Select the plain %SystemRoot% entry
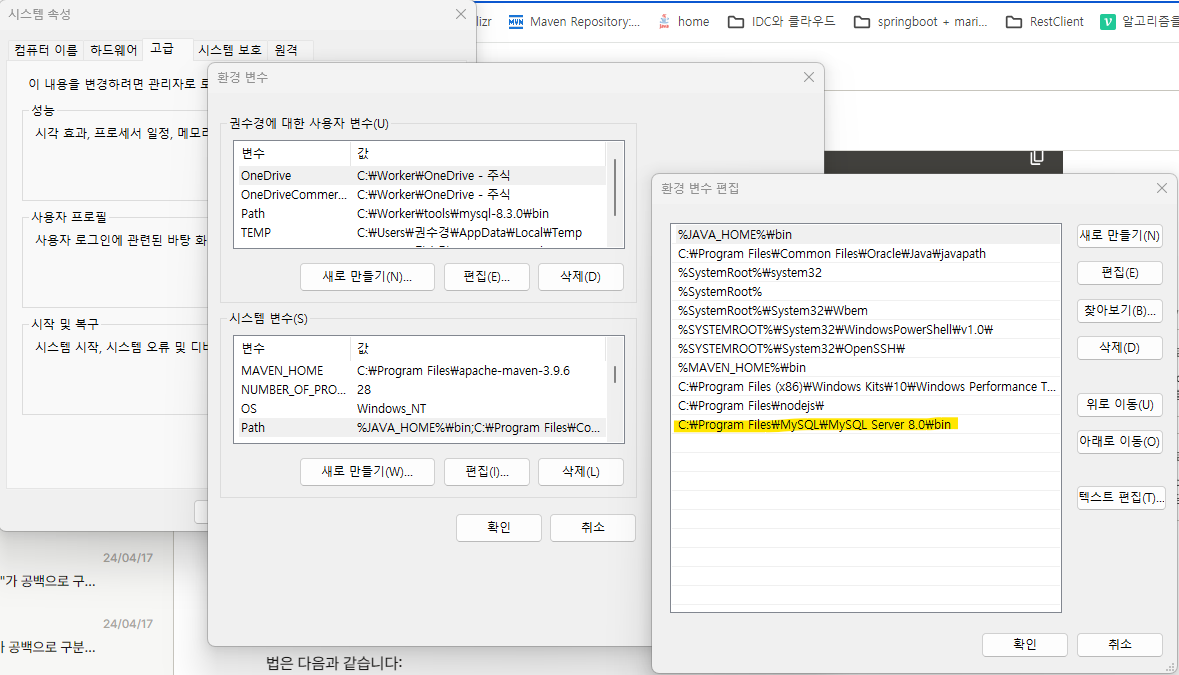The image size is (1179, 675). coord(866,292)
